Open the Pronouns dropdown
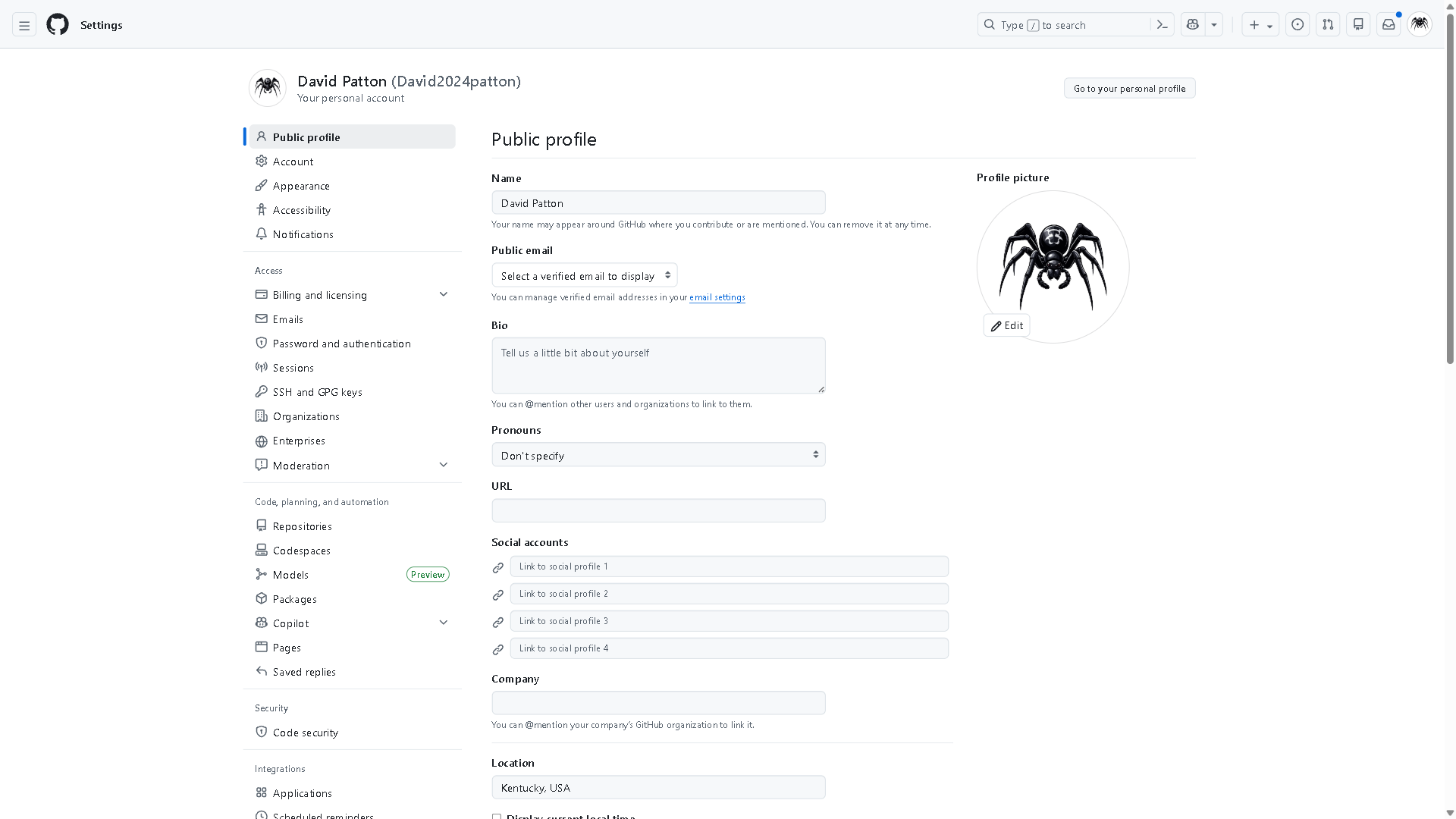 point(658,455)
